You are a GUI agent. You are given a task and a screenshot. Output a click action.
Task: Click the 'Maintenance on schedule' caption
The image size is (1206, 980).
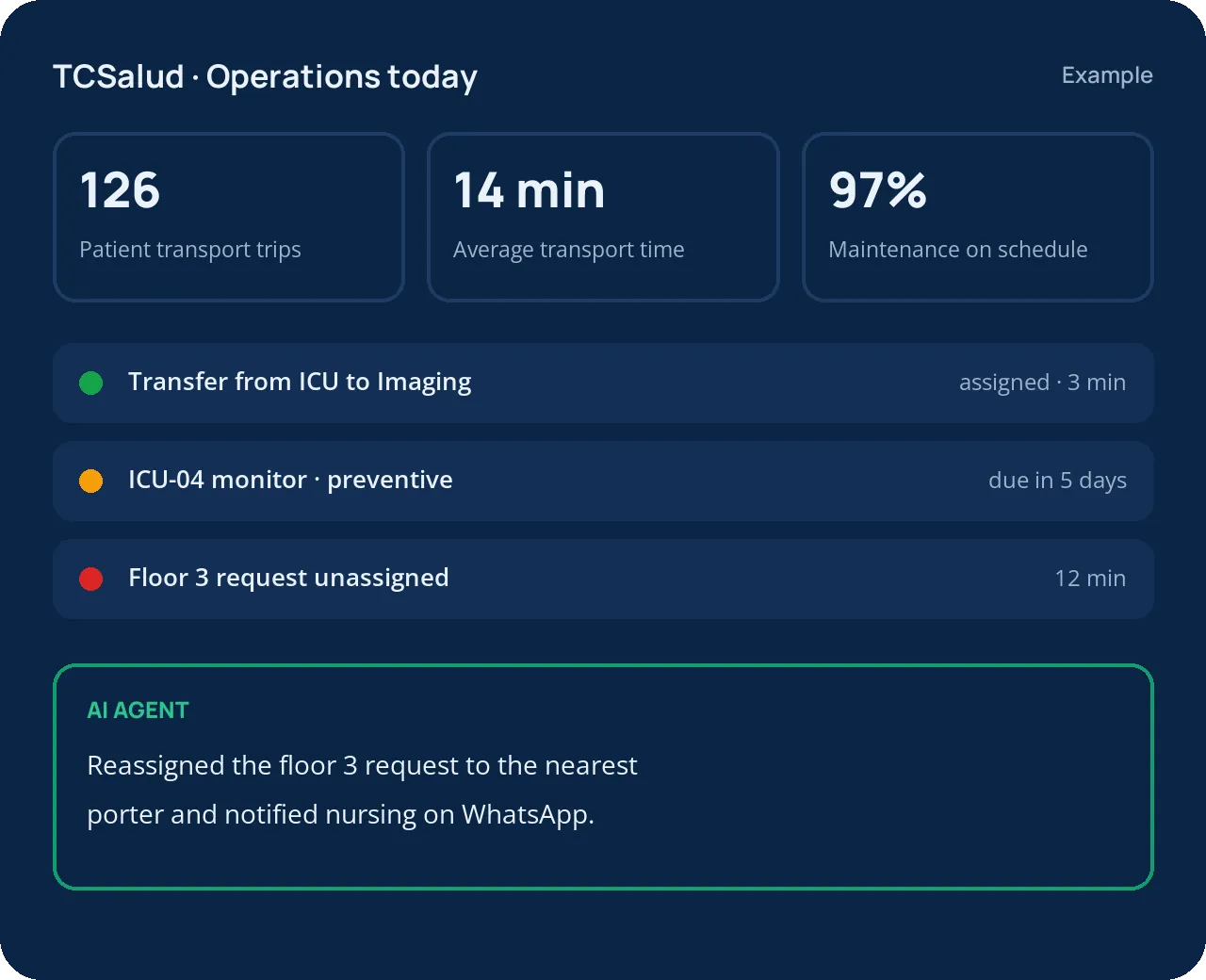tap(958, 250)
